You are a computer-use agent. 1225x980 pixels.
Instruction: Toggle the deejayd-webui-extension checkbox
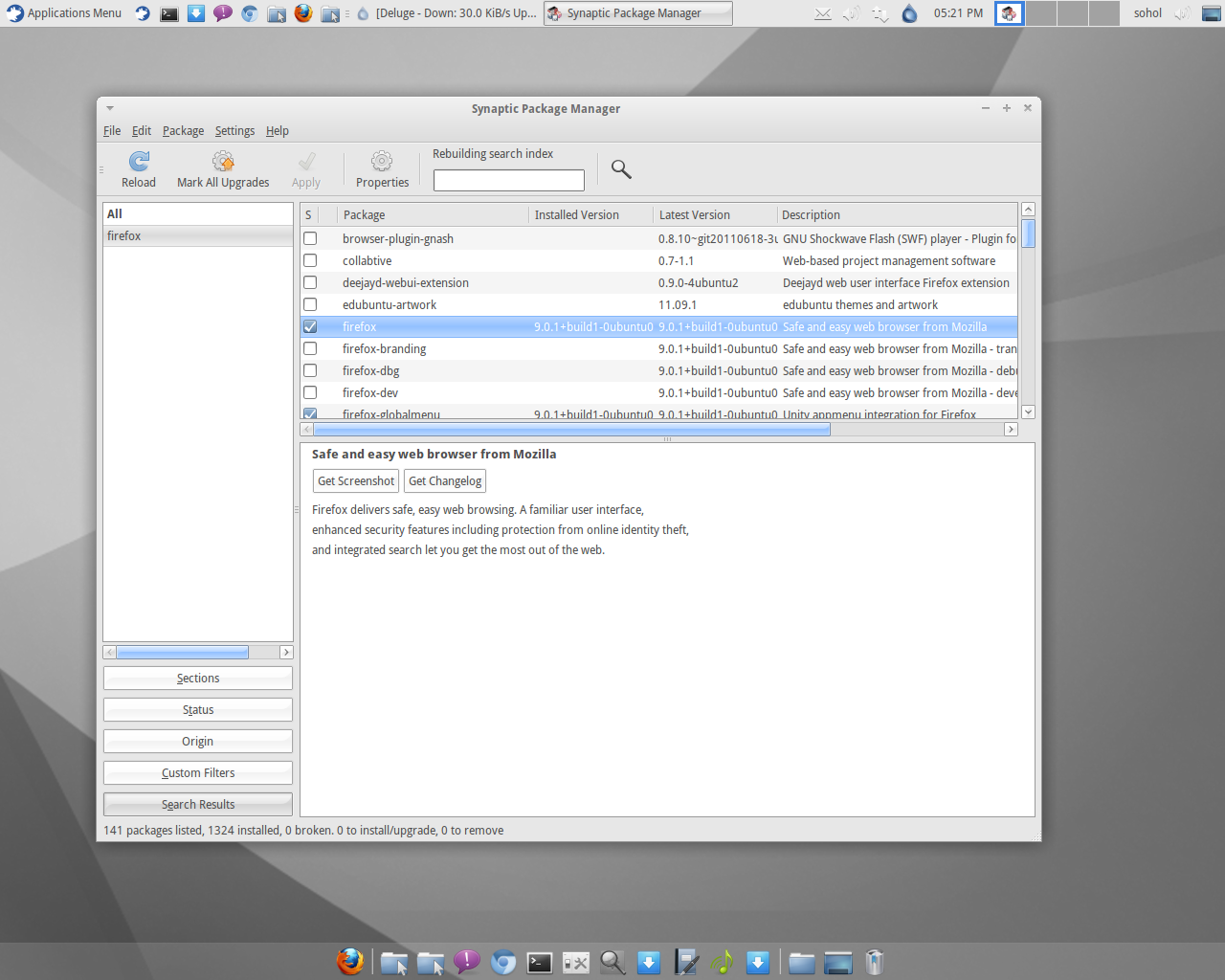click(x=310, y=283)
